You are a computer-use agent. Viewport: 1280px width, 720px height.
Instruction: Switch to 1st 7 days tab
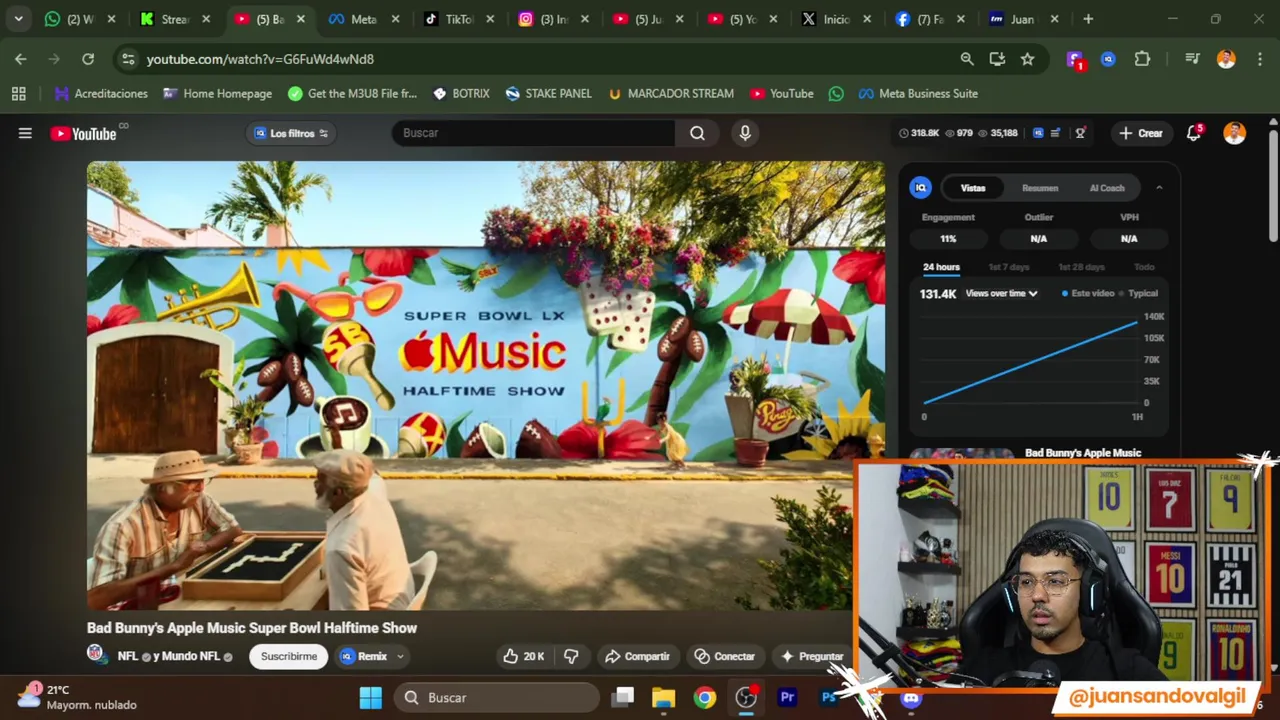1008,267
